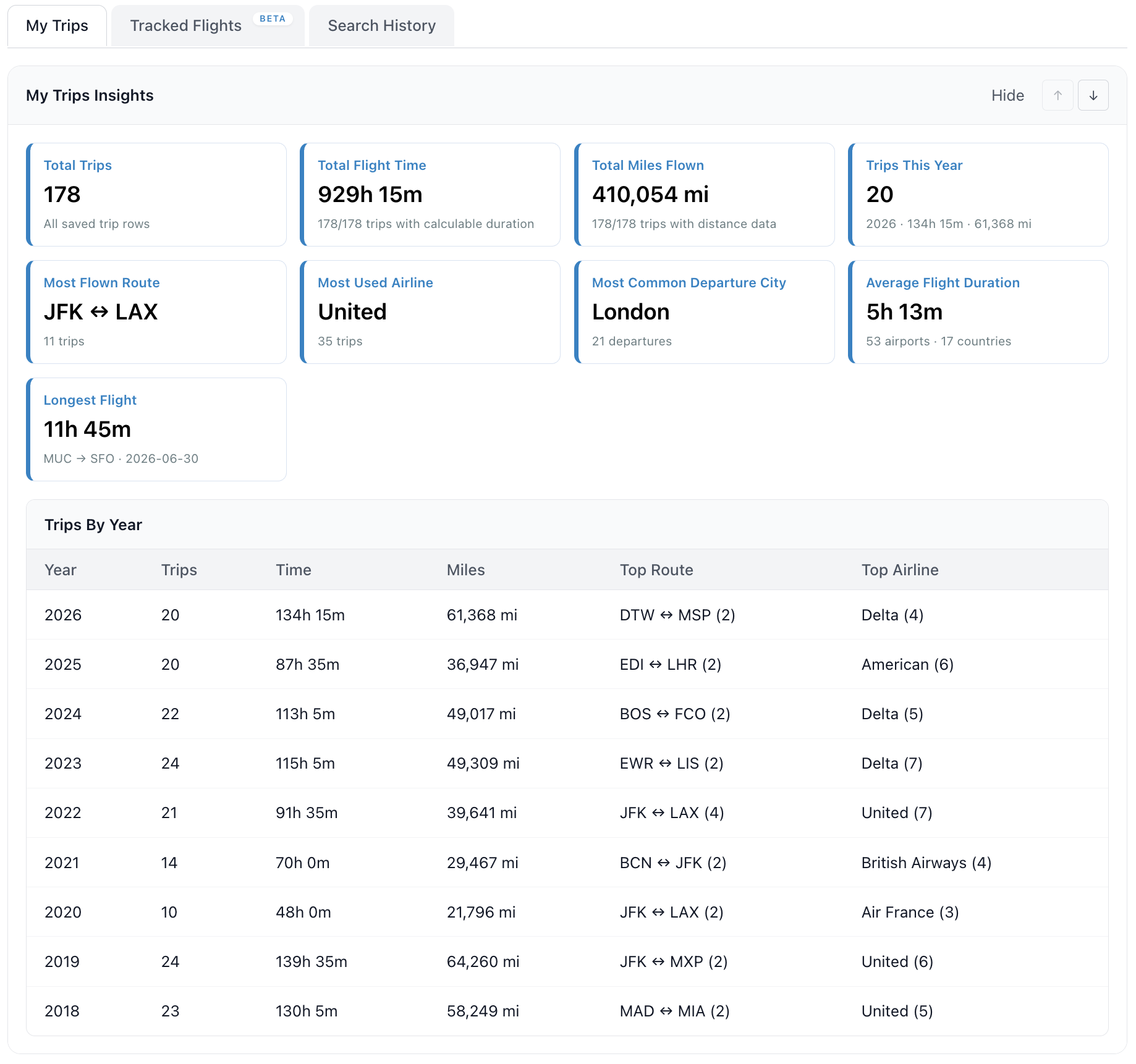Click JFK ↔ MXP (2) route cell
1136x1064 pixels.
674,961
